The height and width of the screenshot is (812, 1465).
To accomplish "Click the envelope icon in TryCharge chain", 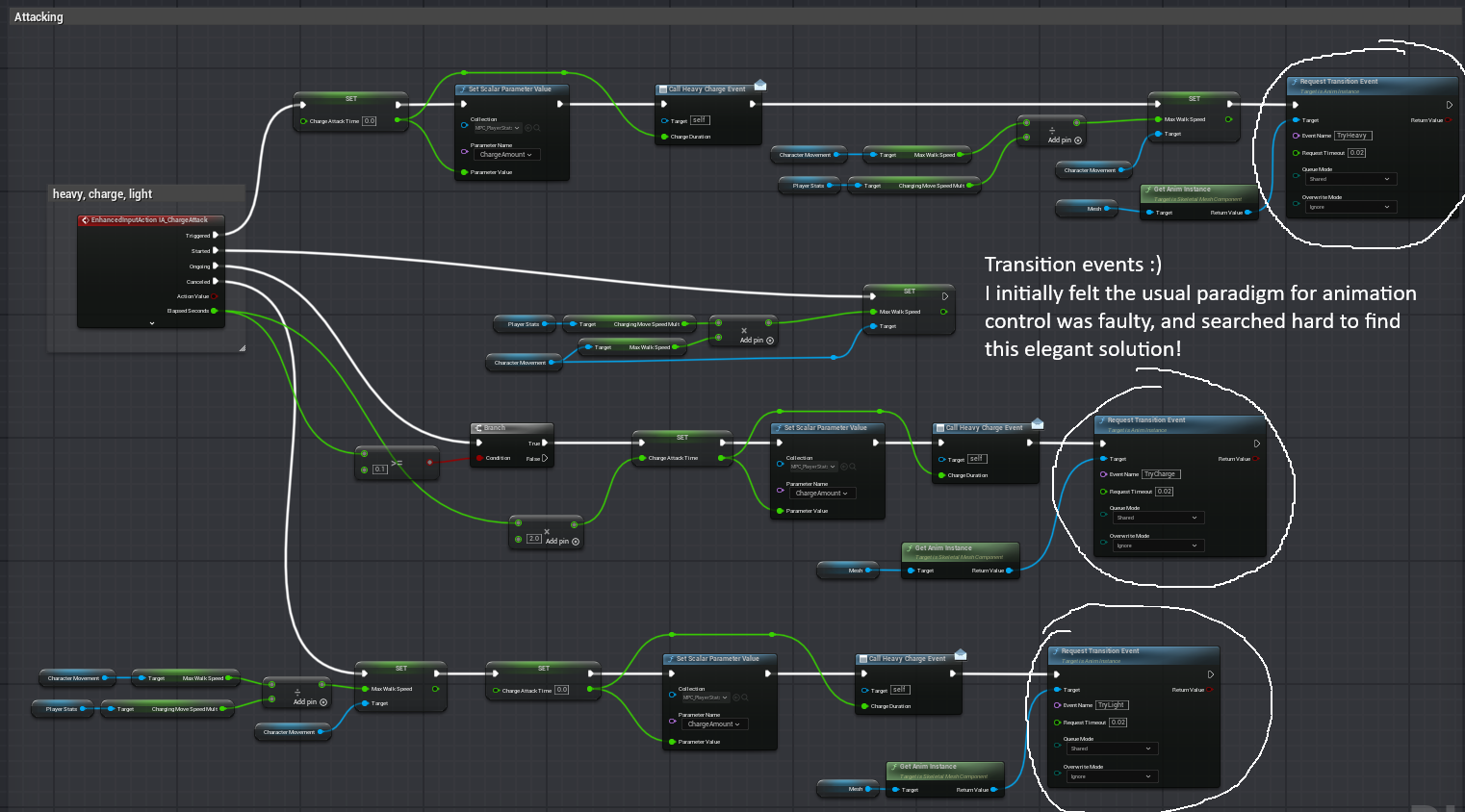I will pyautogui.click(x=1038, y=423).
